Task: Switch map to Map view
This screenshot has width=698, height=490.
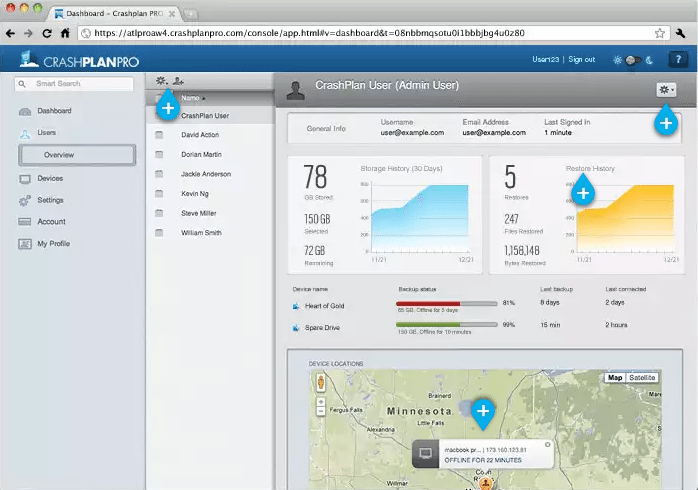Action: click(x=615, y=378)
